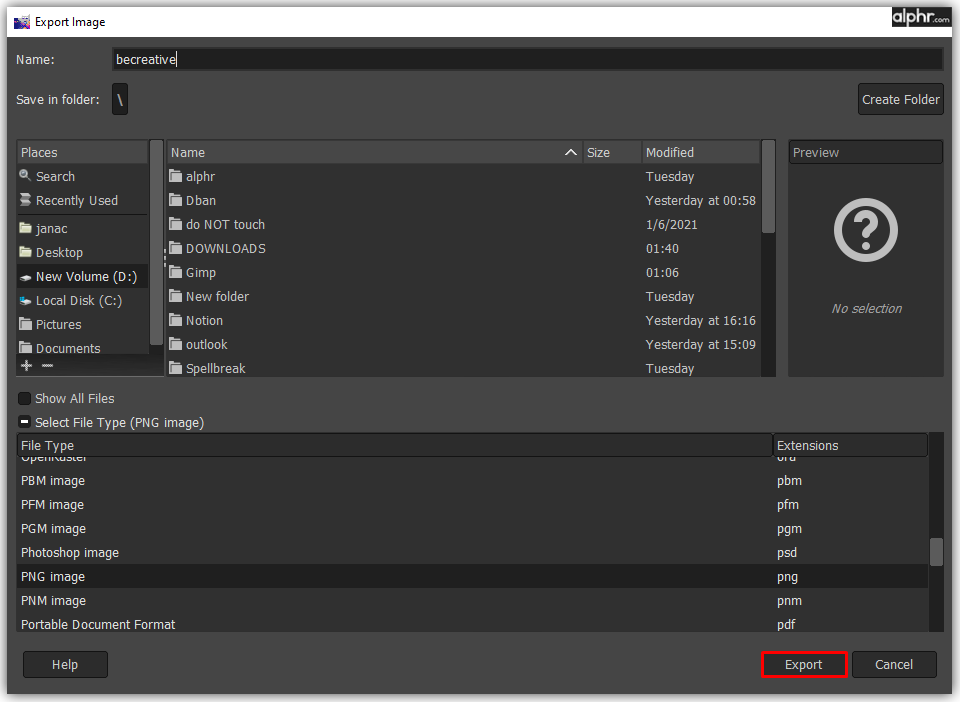Click the do NOT touch folder icon
The image size is (960, 702).
pyautogui.click(x=176, y=224)
